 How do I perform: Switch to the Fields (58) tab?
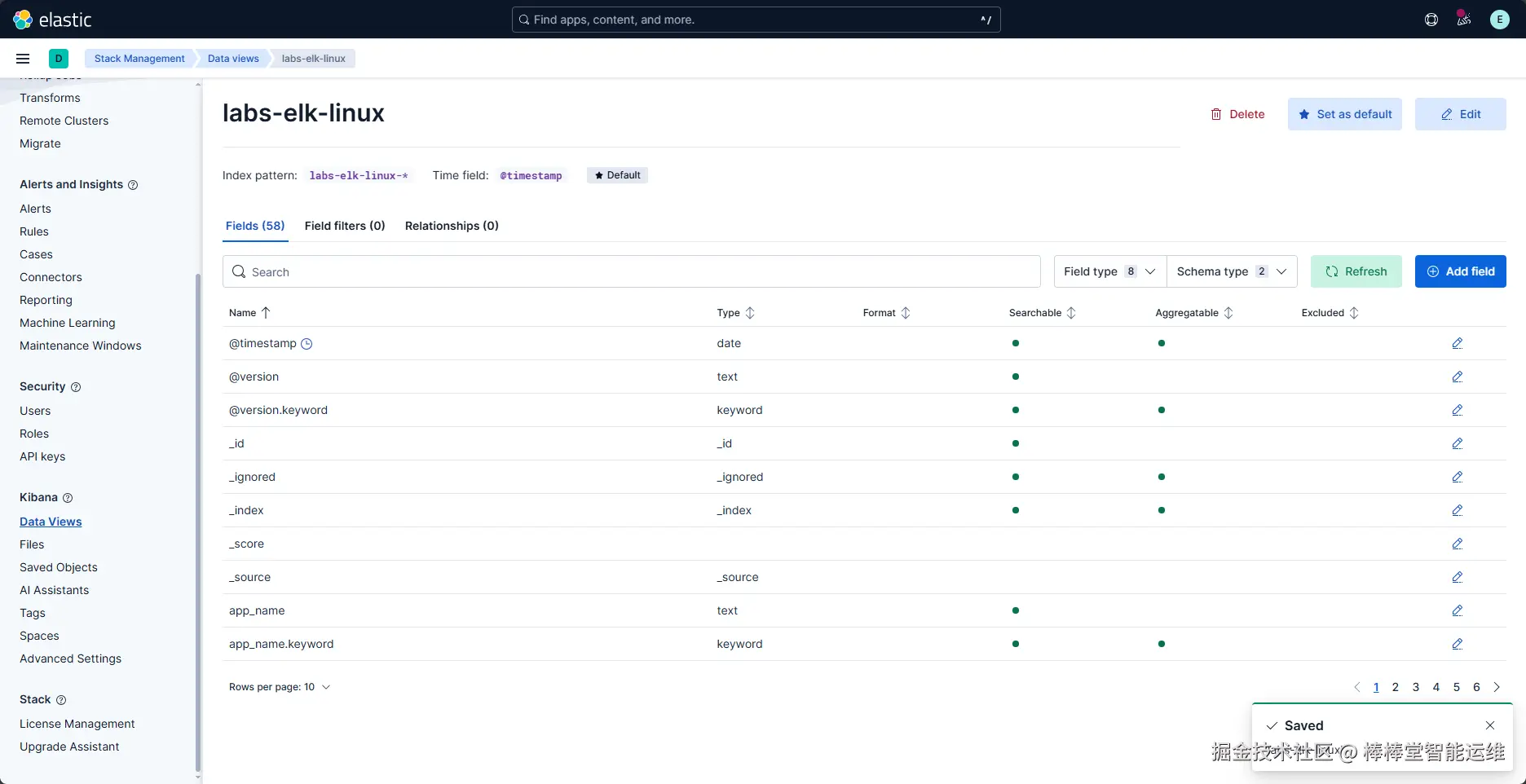click(x=255, y=226)
